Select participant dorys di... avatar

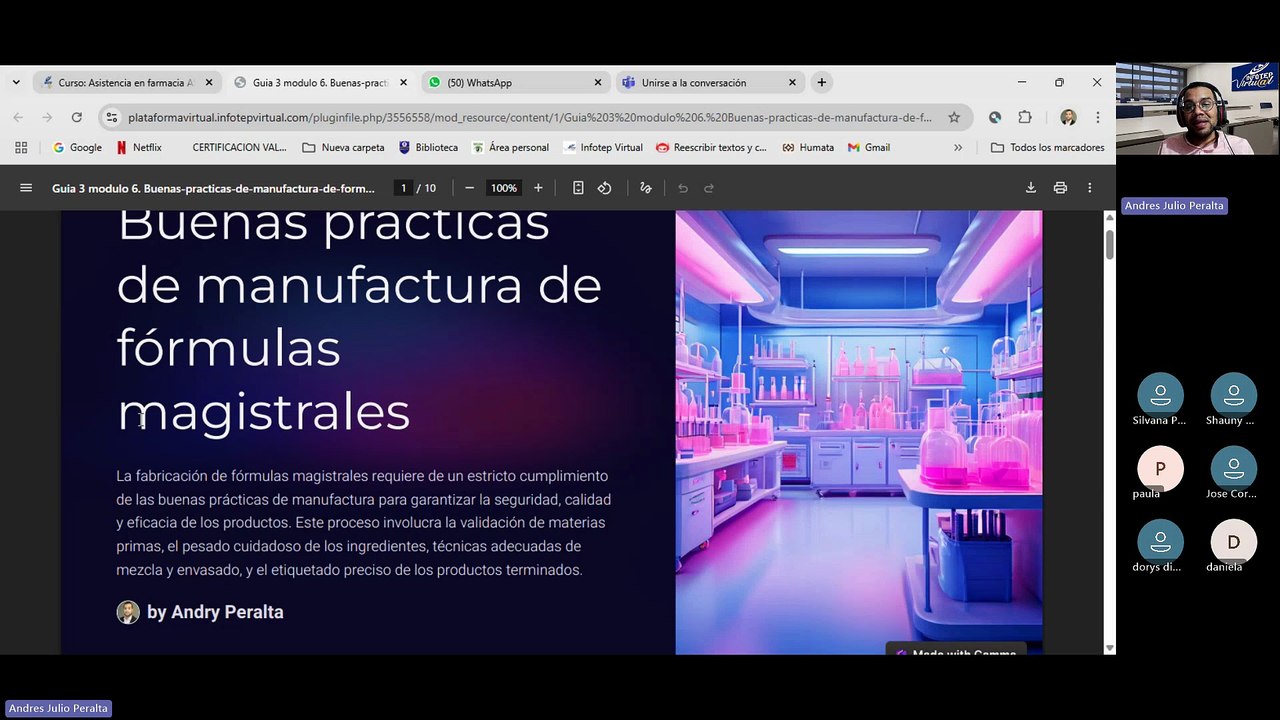[1160, 542]
